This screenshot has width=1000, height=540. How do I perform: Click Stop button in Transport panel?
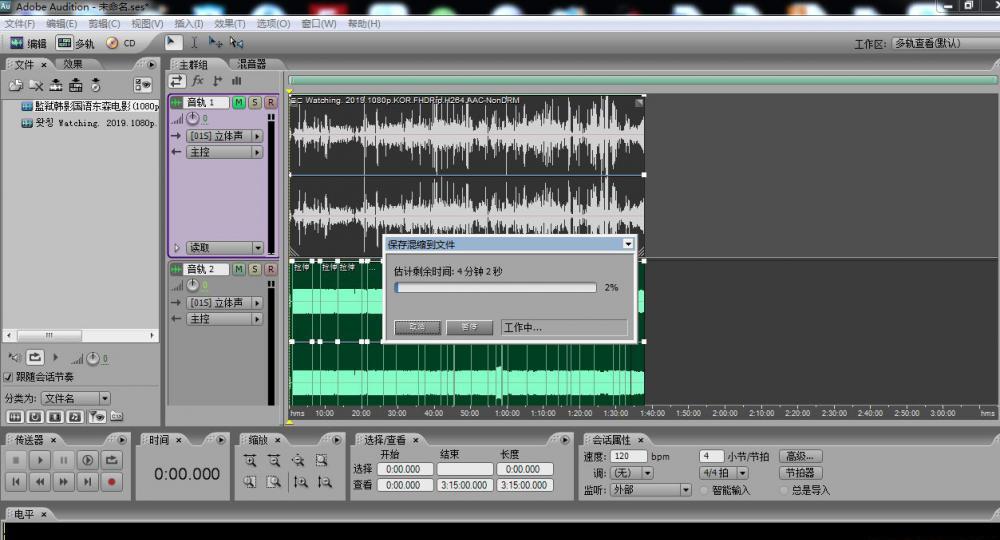click(16, 460)
